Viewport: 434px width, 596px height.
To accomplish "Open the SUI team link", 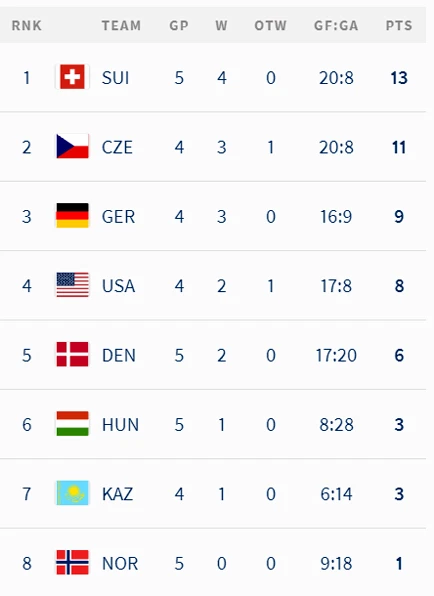I will 116,78.
